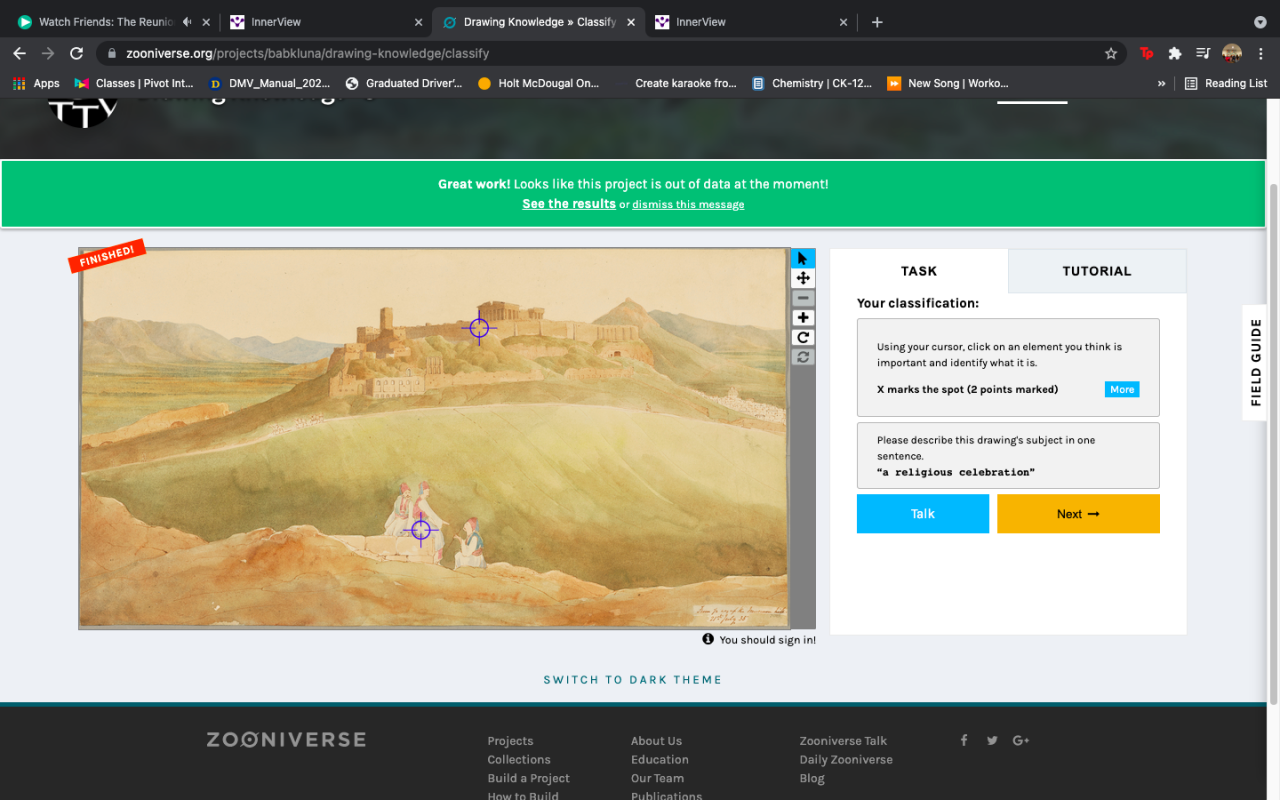Open Classes | Pivot bookmark
1280x800 pixels.
(133, 83)
